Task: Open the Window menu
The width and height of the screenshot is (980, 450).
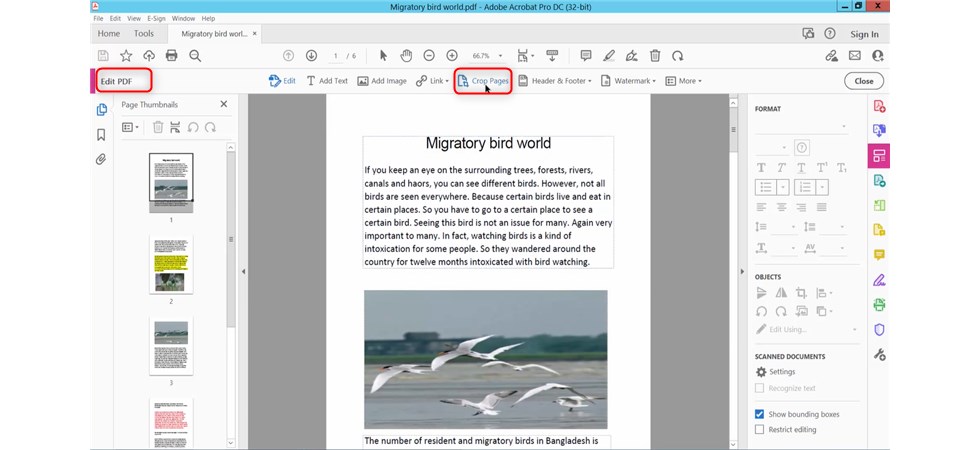Action: tap(183, 19)
